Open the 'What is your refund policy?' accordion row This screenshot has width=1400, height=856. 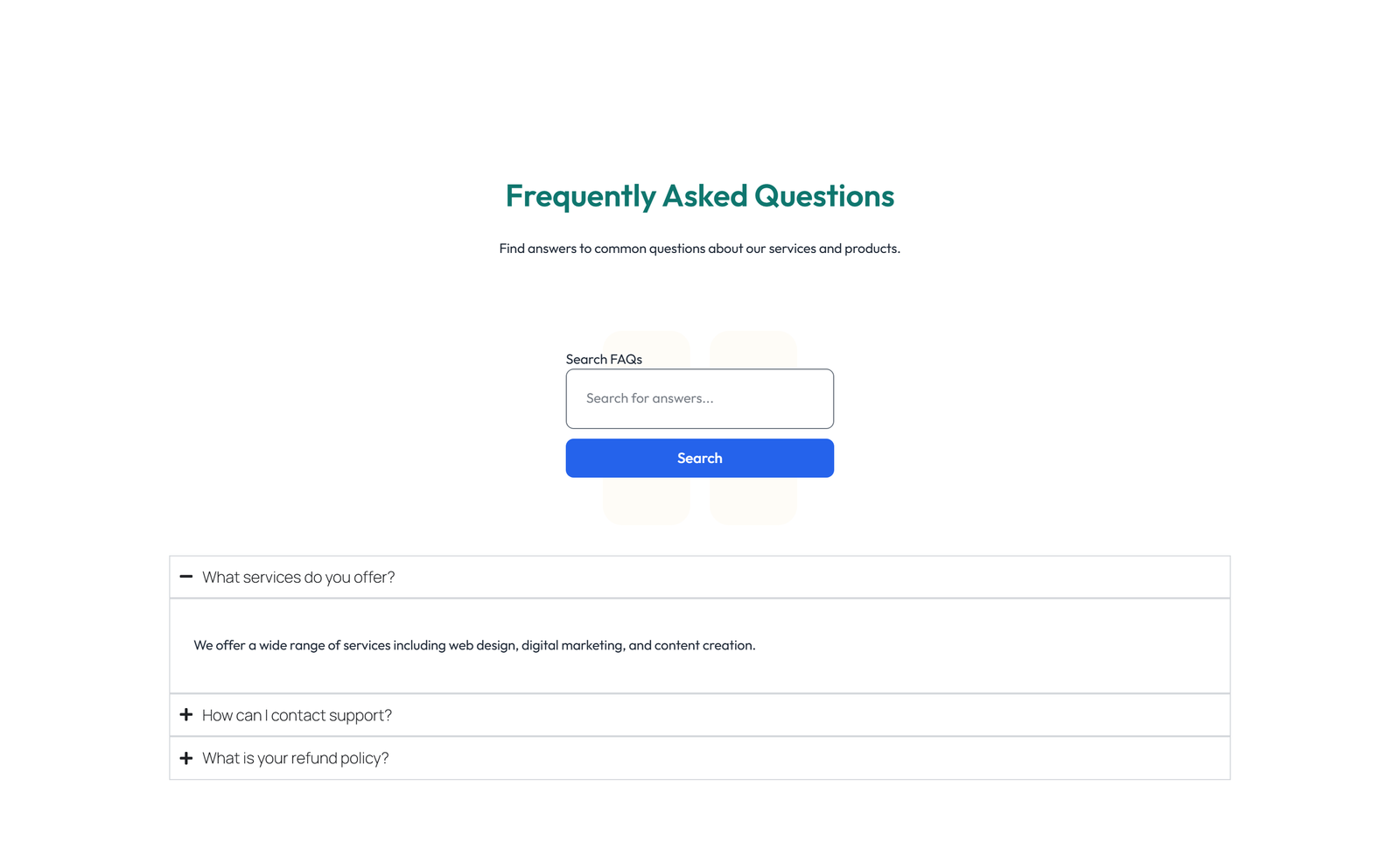(x=294, y=758)
